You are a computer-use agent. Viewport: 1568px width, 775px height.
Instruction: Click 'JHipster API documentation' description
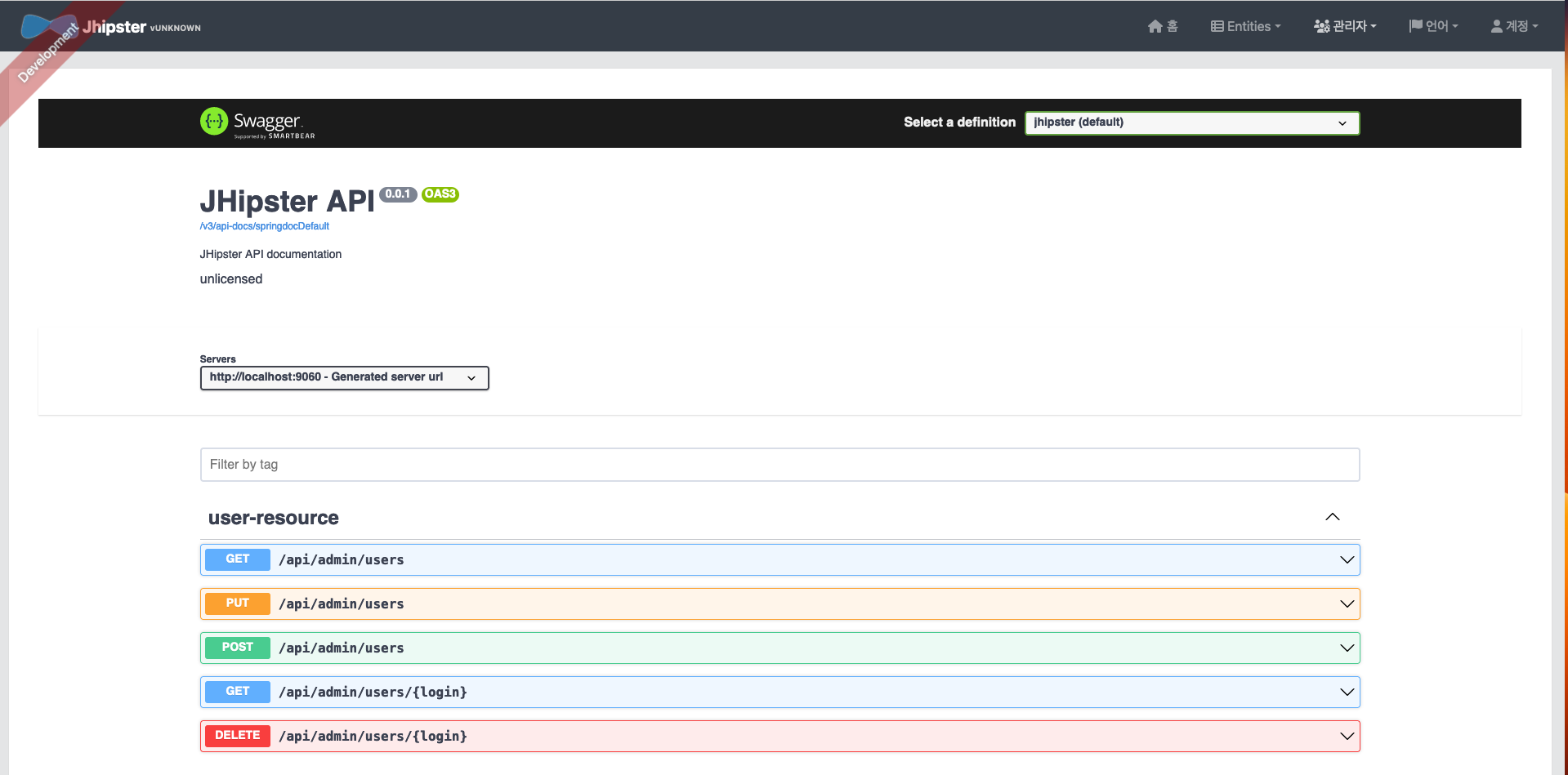(270, 254)
